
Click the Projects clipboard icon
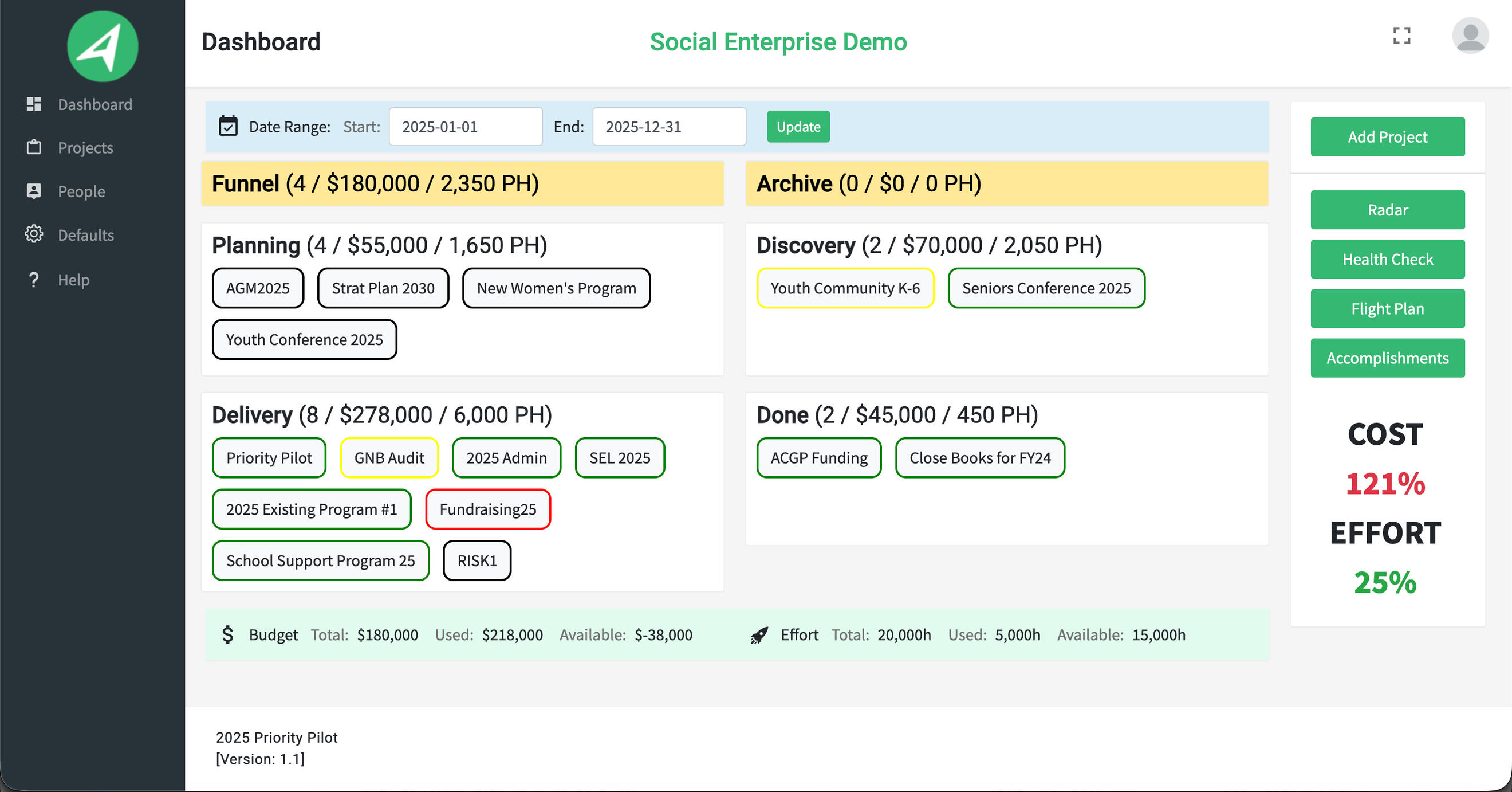pyautogui.click(x=34, y=147)
